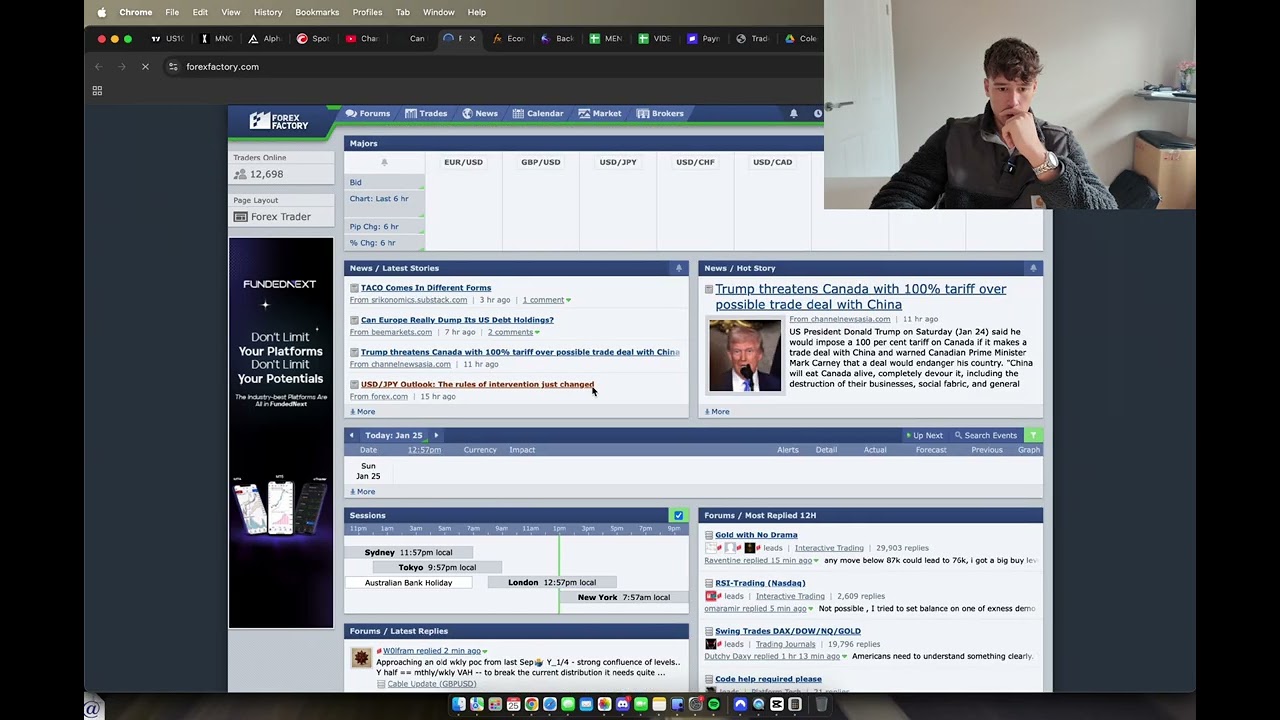Go to previous day in calendar
The image size is (1280, 720).
point(351,435)
